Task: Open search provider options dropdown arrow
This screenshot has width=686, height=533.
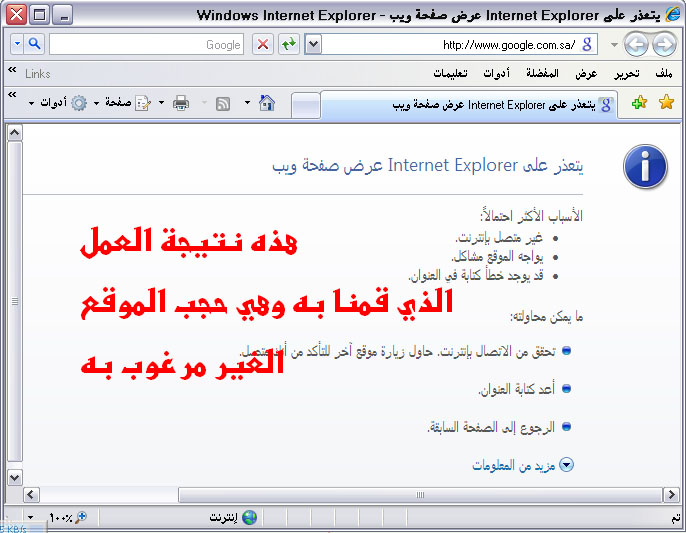Action: tap(17, 44)
